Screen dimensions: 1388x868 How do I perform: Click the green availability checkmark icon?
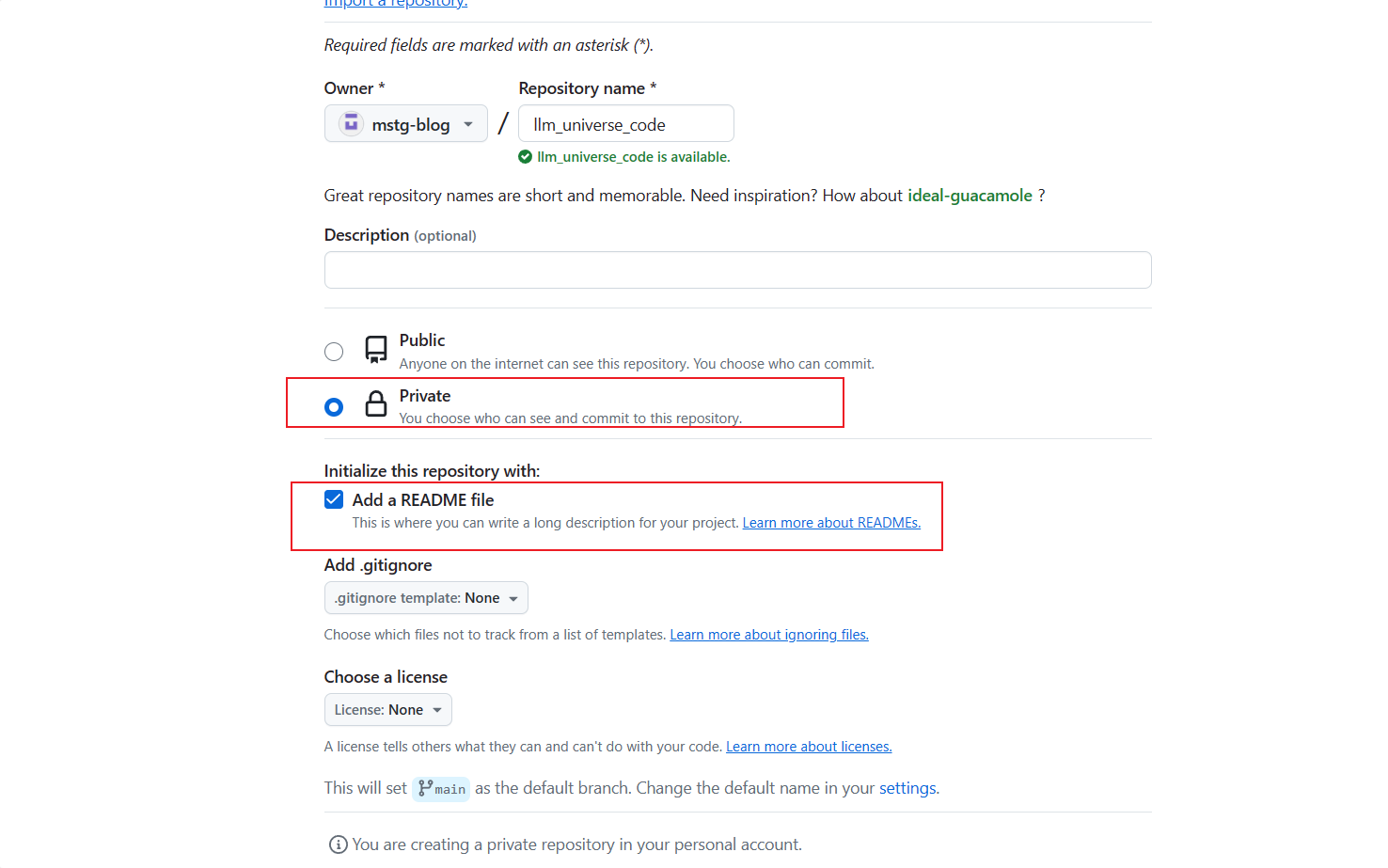click(x=526, y=157)
